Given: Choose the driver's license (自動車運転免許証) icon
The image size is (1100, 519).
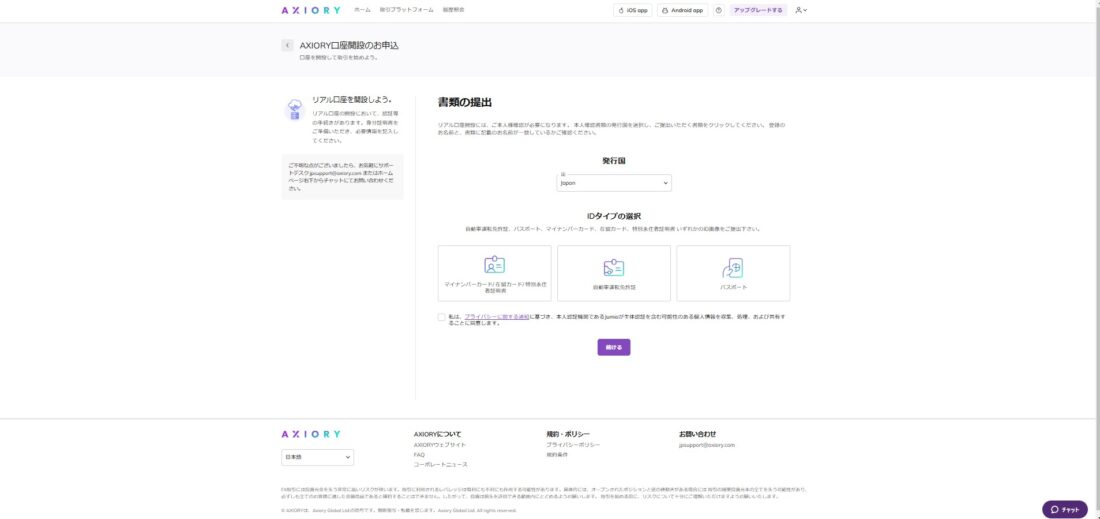Looking at the screenshot, I should [x=613, y=268].
